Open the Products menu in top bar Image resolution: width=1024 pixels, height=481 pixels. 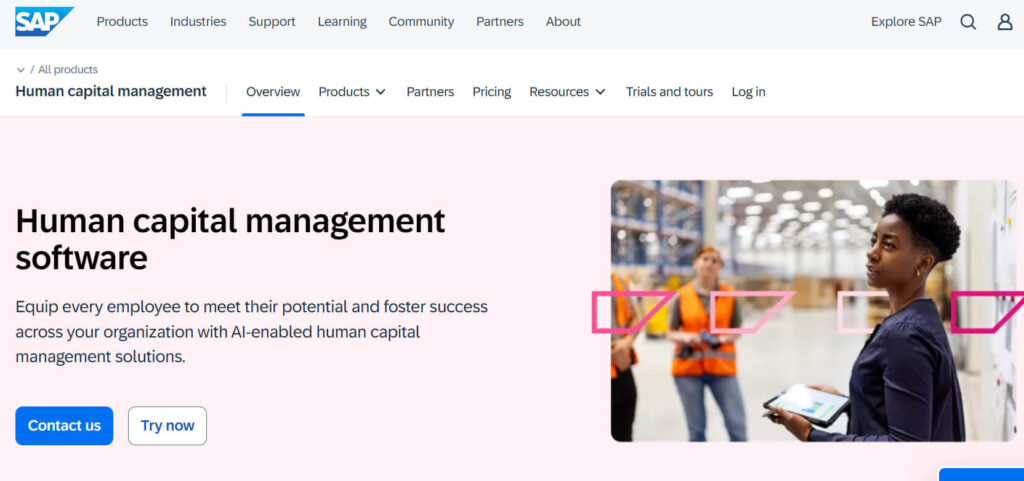tap(122, 22)
